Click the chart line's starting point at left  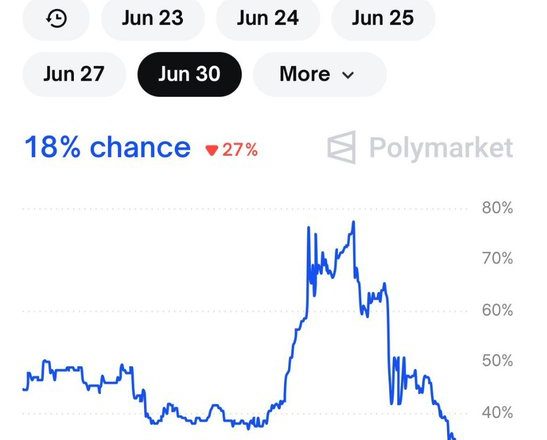(x=24, y=389)
